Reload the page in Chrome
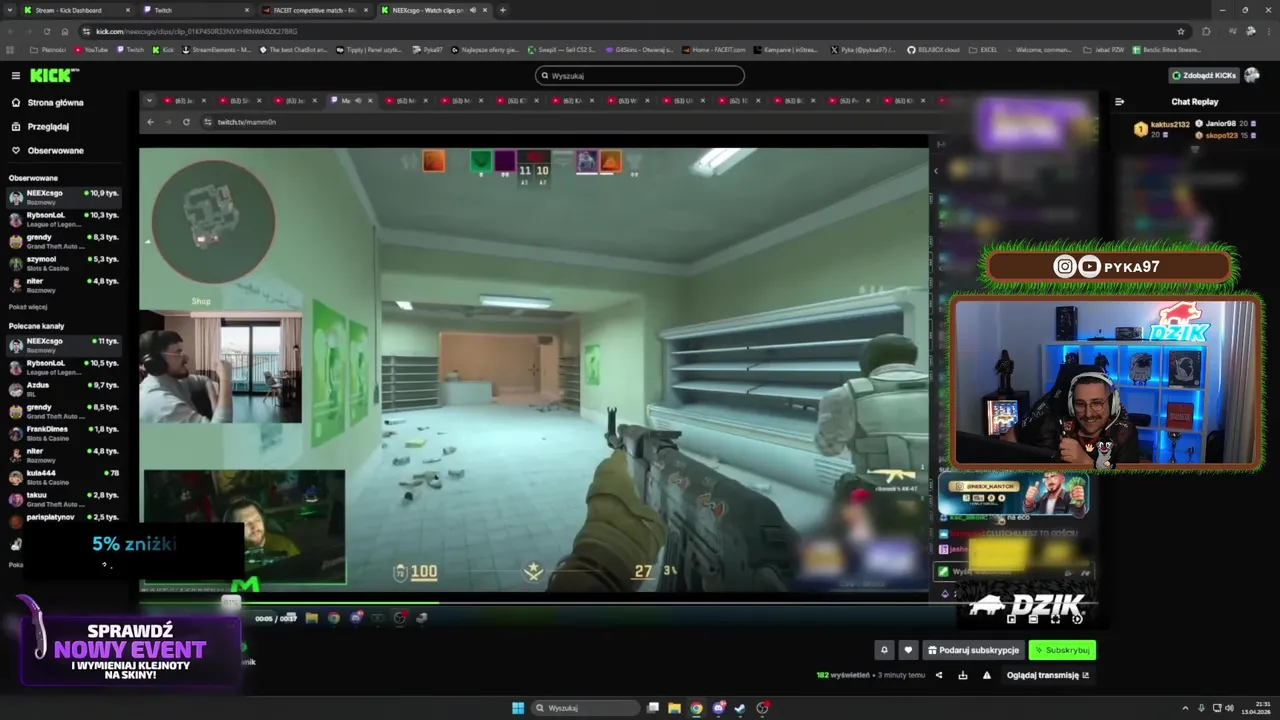This screenshot has width=1280, height=720. click(46, 31)
